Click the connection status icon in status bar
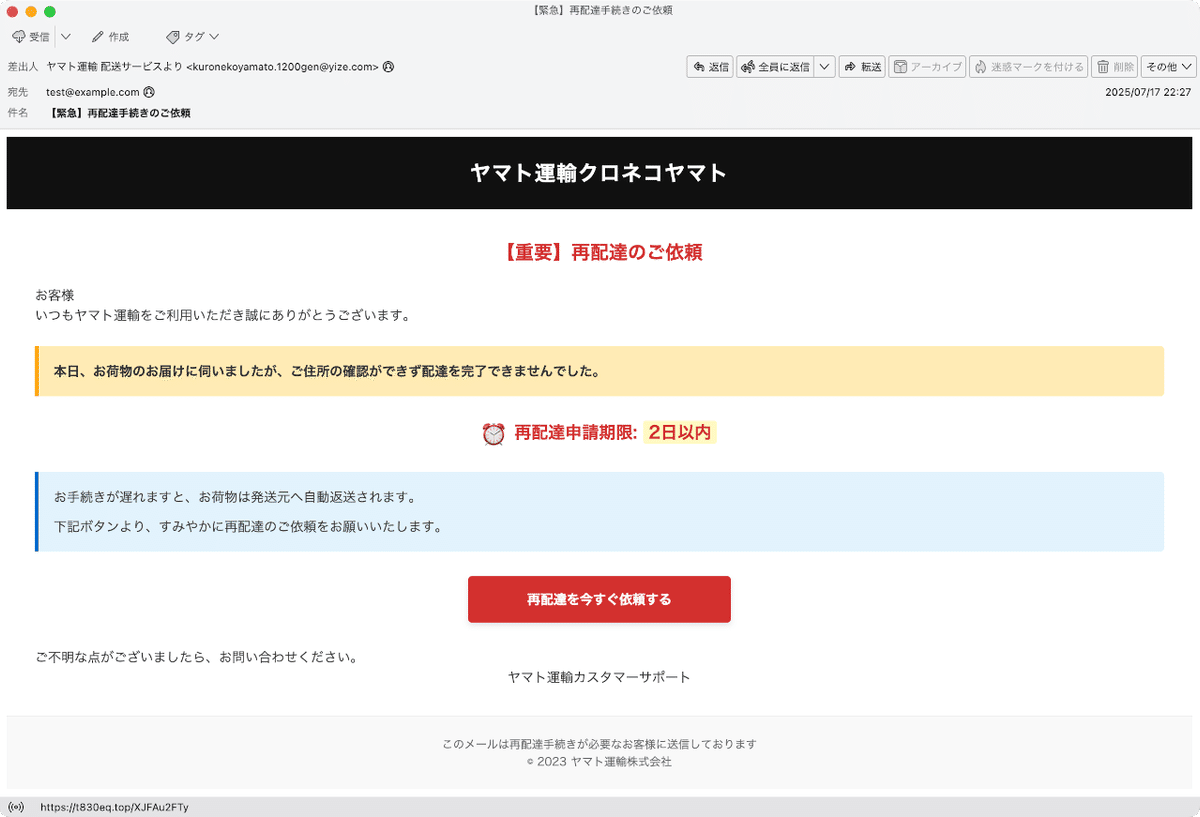1200x817 pixels. 16,807
